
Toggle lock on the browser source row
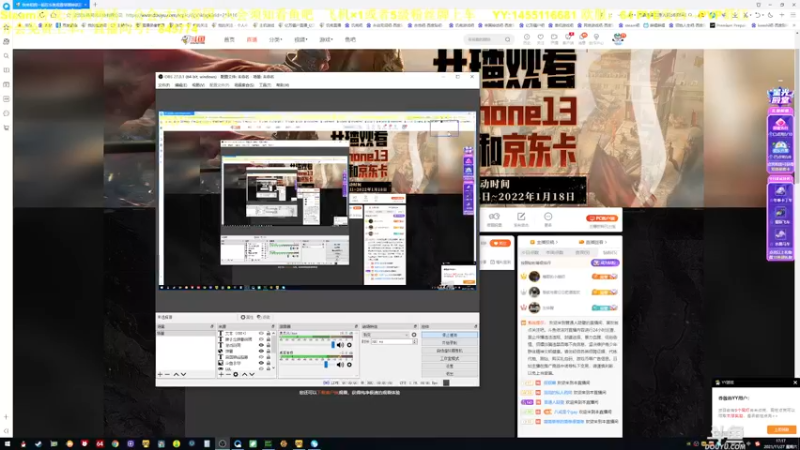click(268, 351)
